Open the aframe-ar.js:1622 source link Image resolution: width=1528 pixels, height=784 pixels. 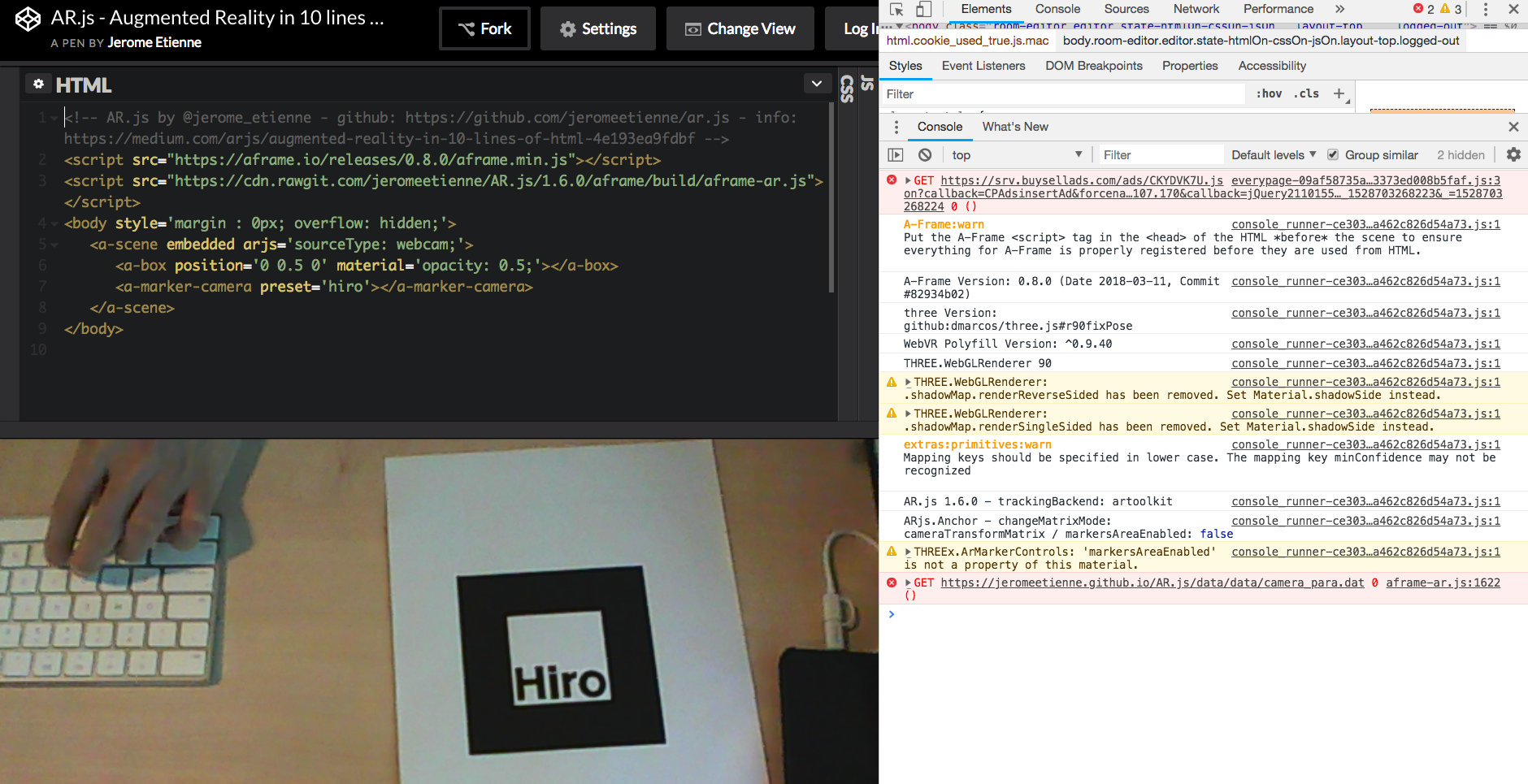pyautogui.click(x=1443, y=583)
